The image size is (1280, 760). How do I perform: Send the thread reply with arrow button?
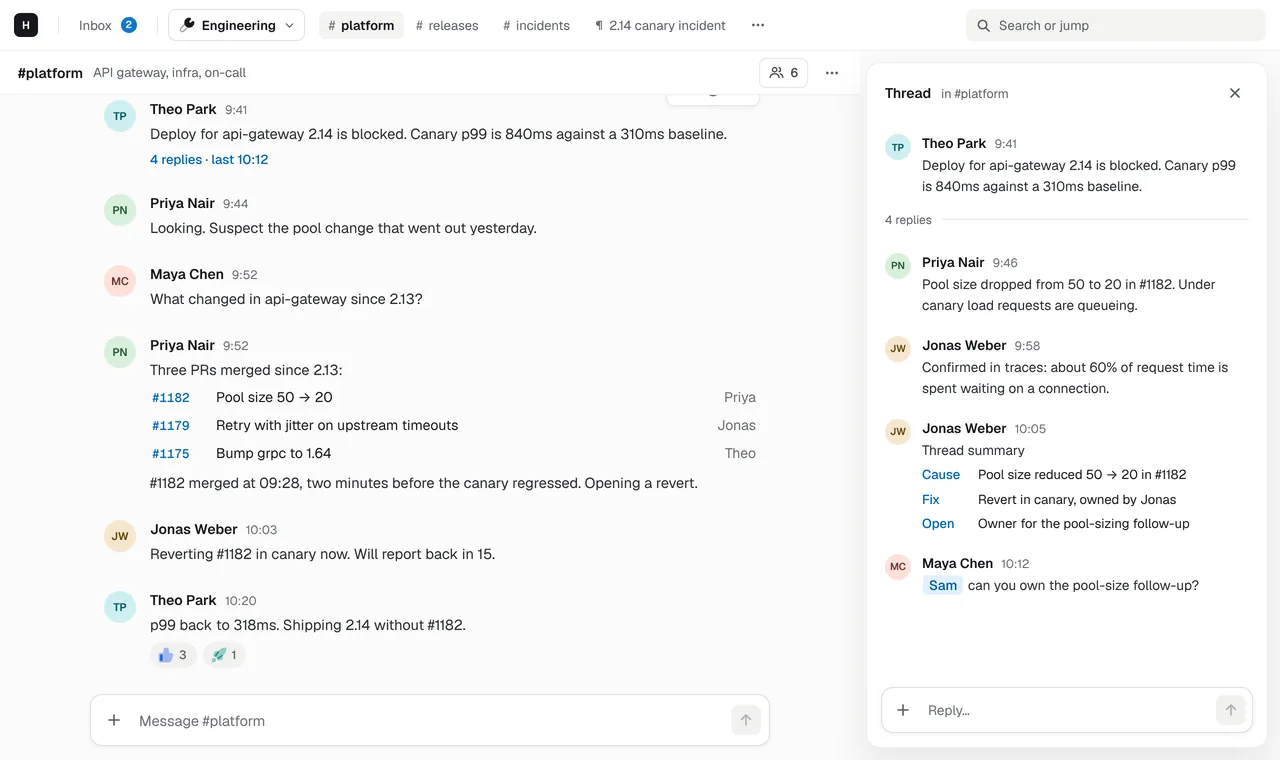[1231, 710]
